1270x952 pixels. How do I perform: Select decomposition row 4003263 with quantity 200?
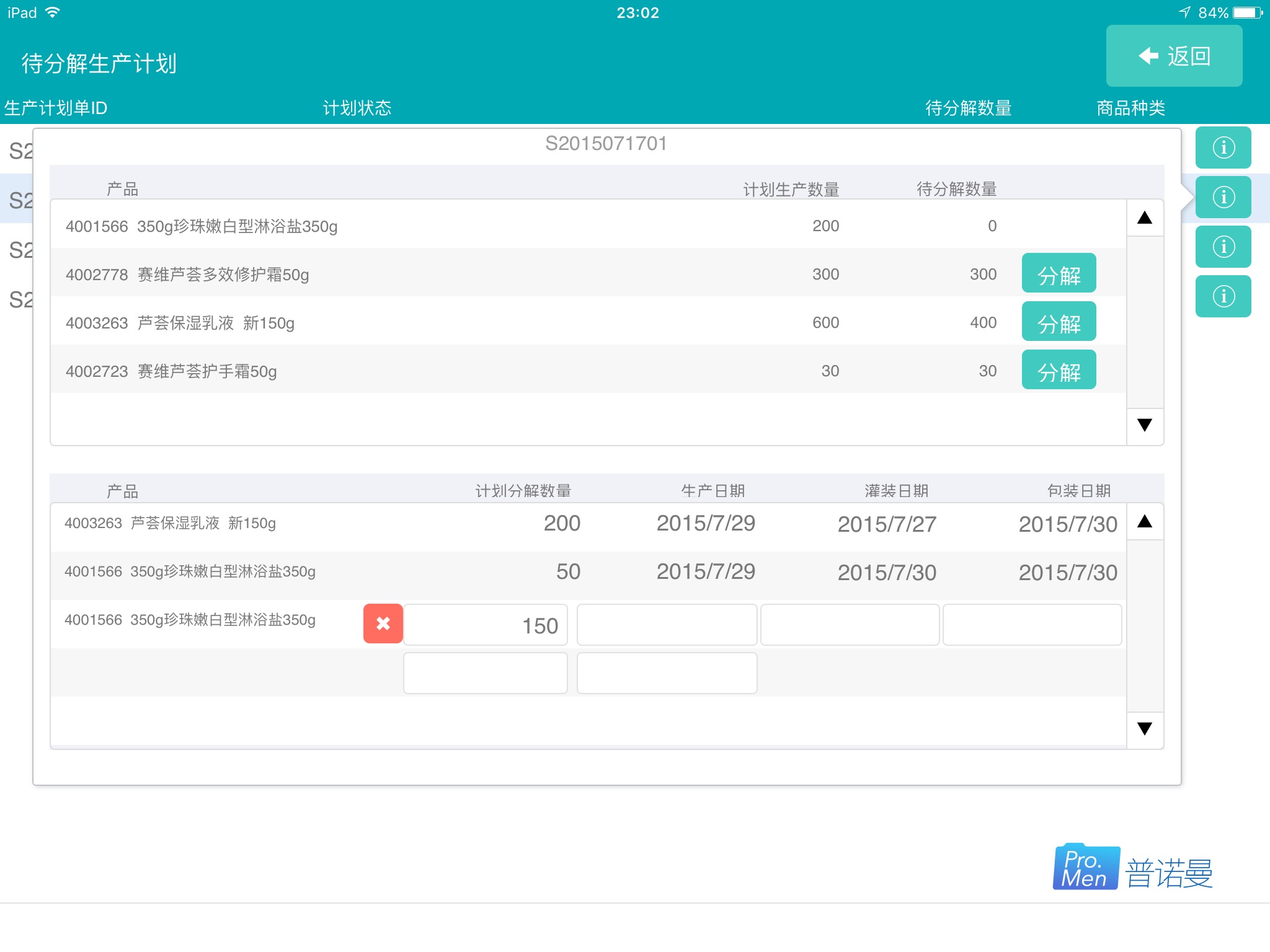[x=588, y=526]
